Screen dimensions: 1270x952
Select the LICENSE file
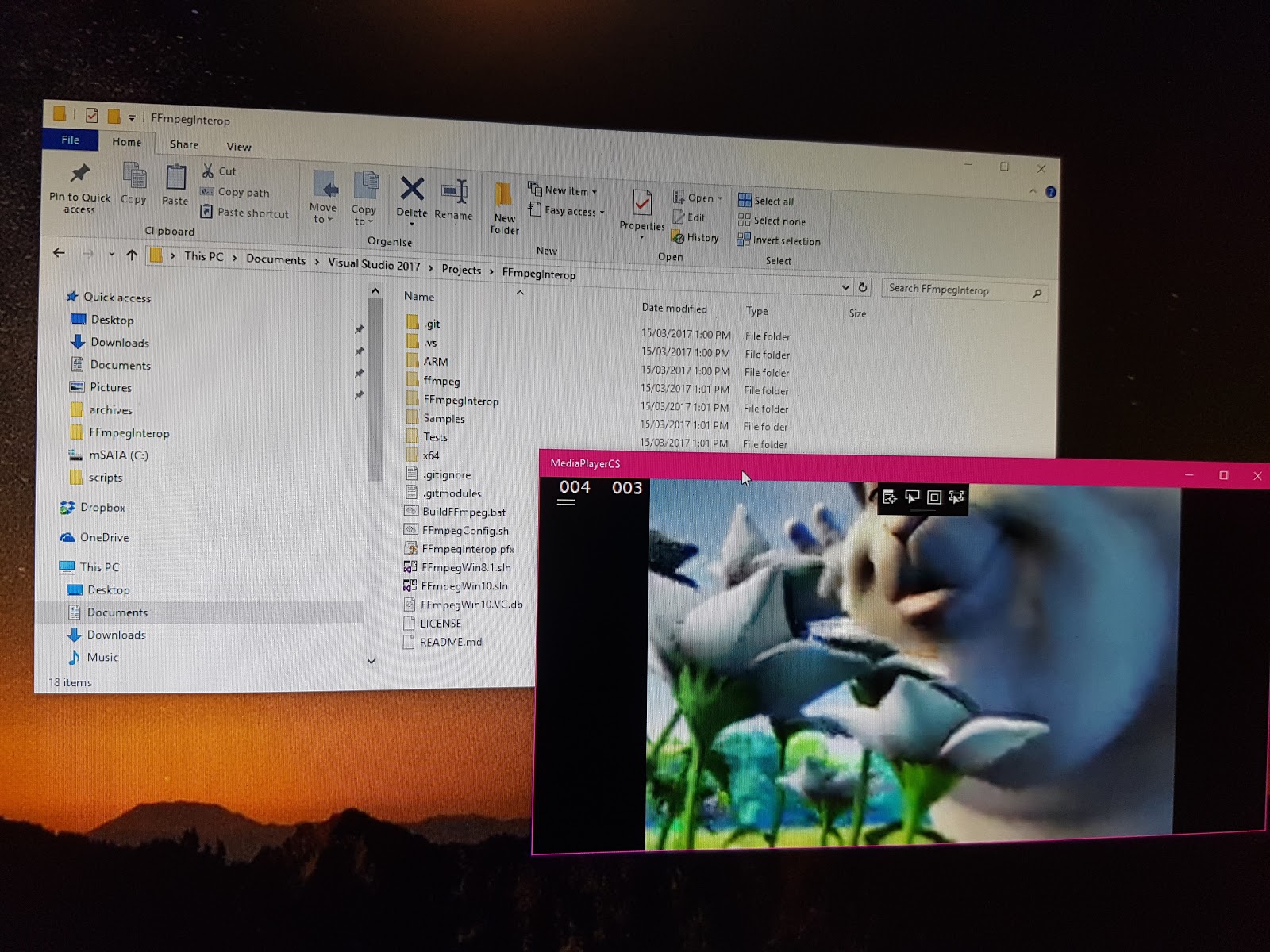click(432, 623)
